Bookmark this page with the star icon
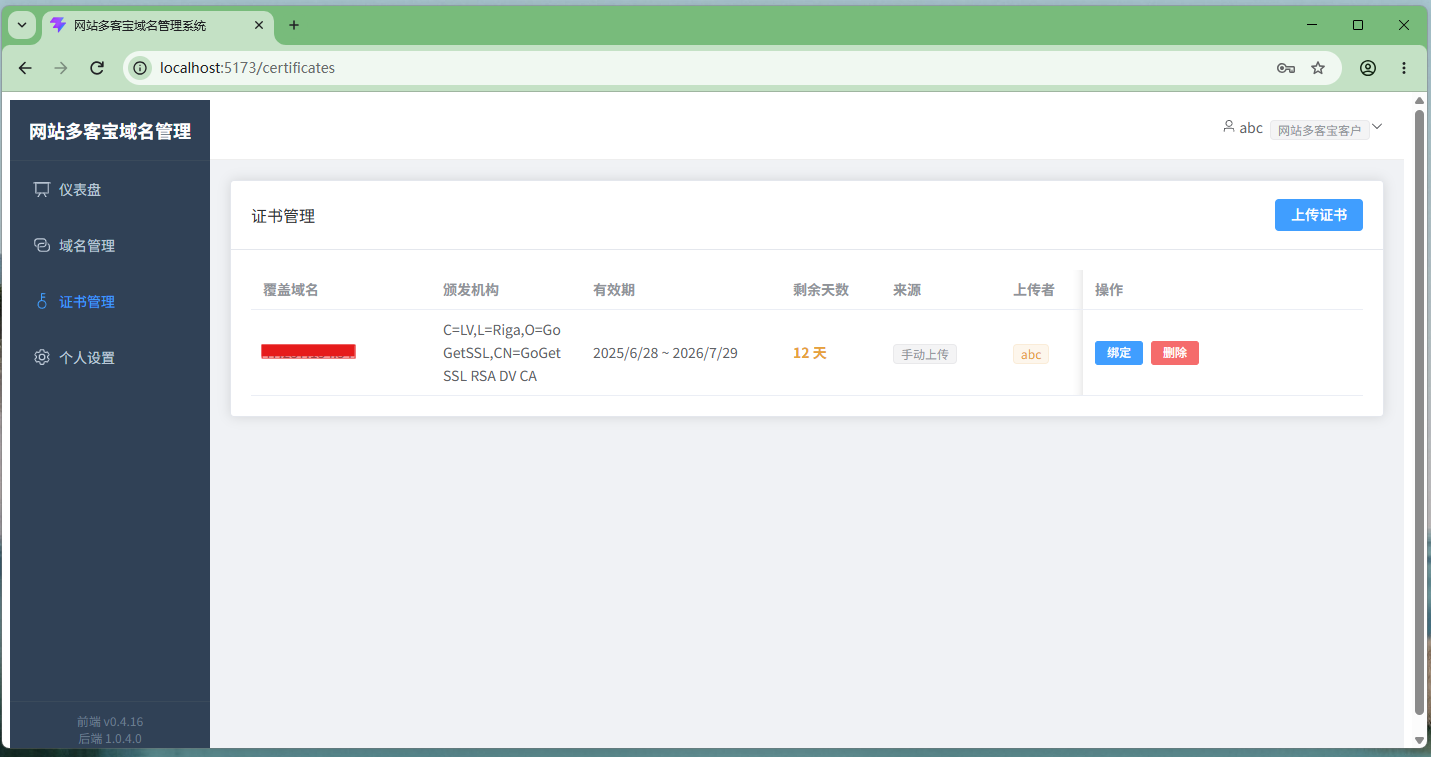Screen dimensions: 1431x757 pos(1318,68)
